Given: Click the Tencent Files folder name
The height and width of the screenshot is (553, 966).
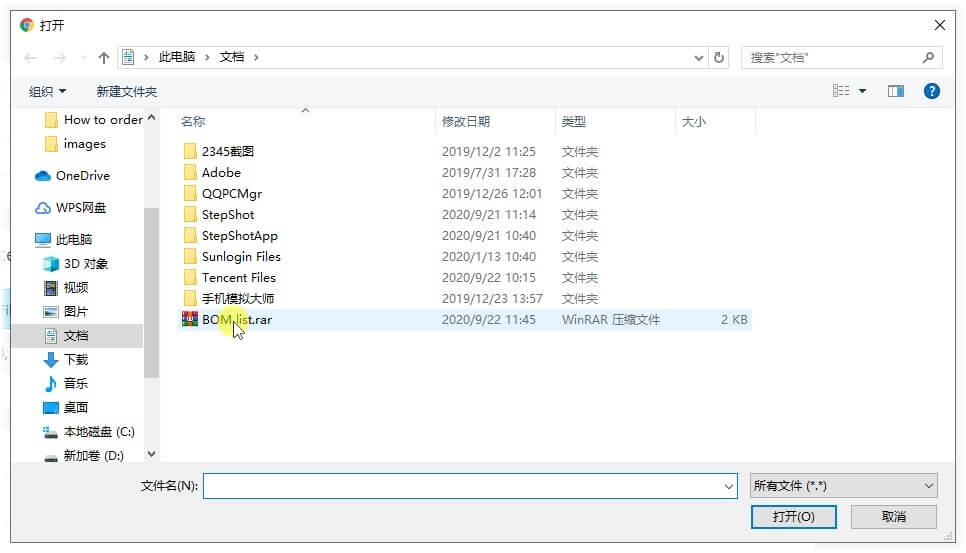Looking at the screenshot, I should pos(239,278).
